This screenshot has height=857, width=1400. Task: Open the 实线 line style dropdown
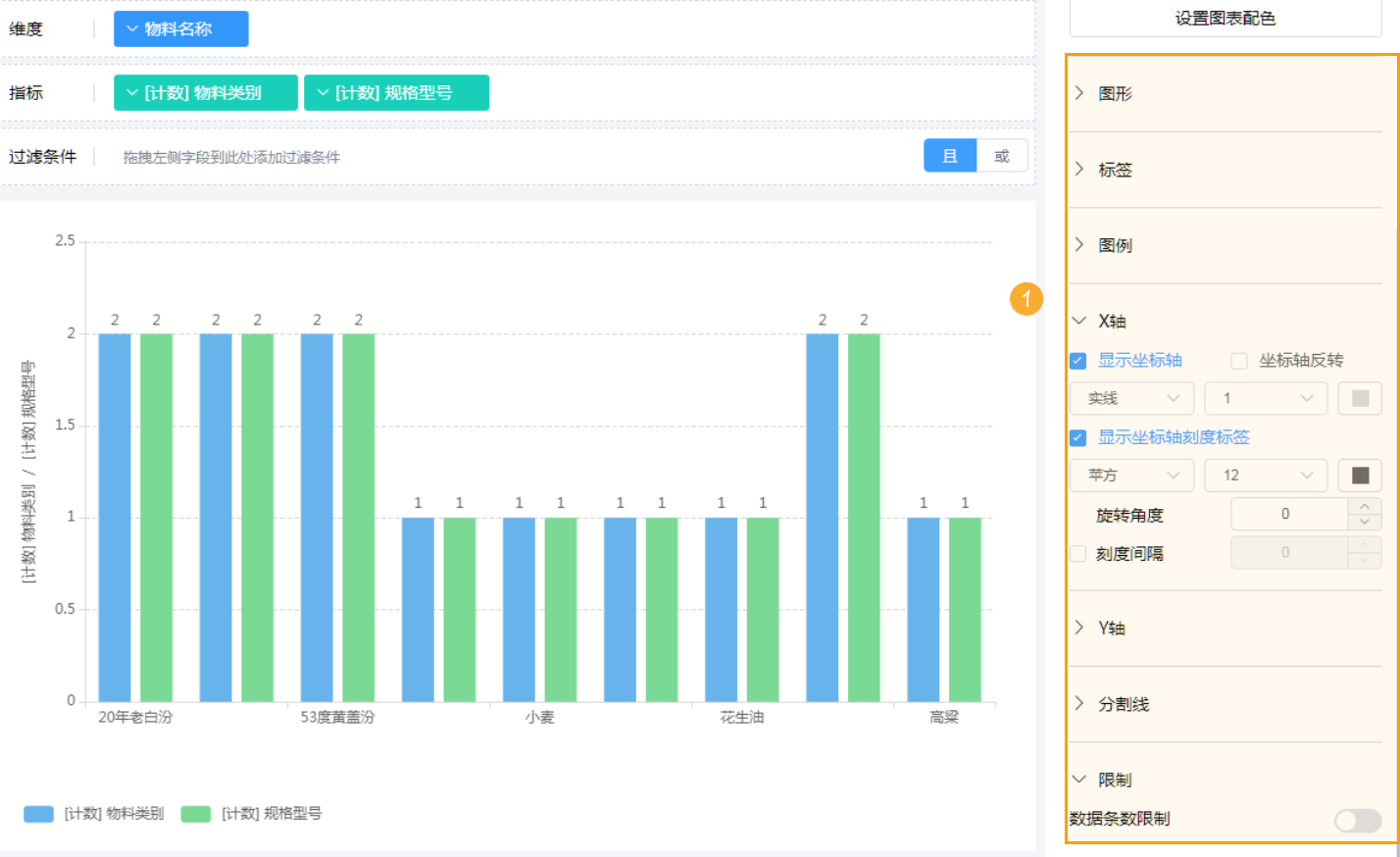(x=1131, y=398)
